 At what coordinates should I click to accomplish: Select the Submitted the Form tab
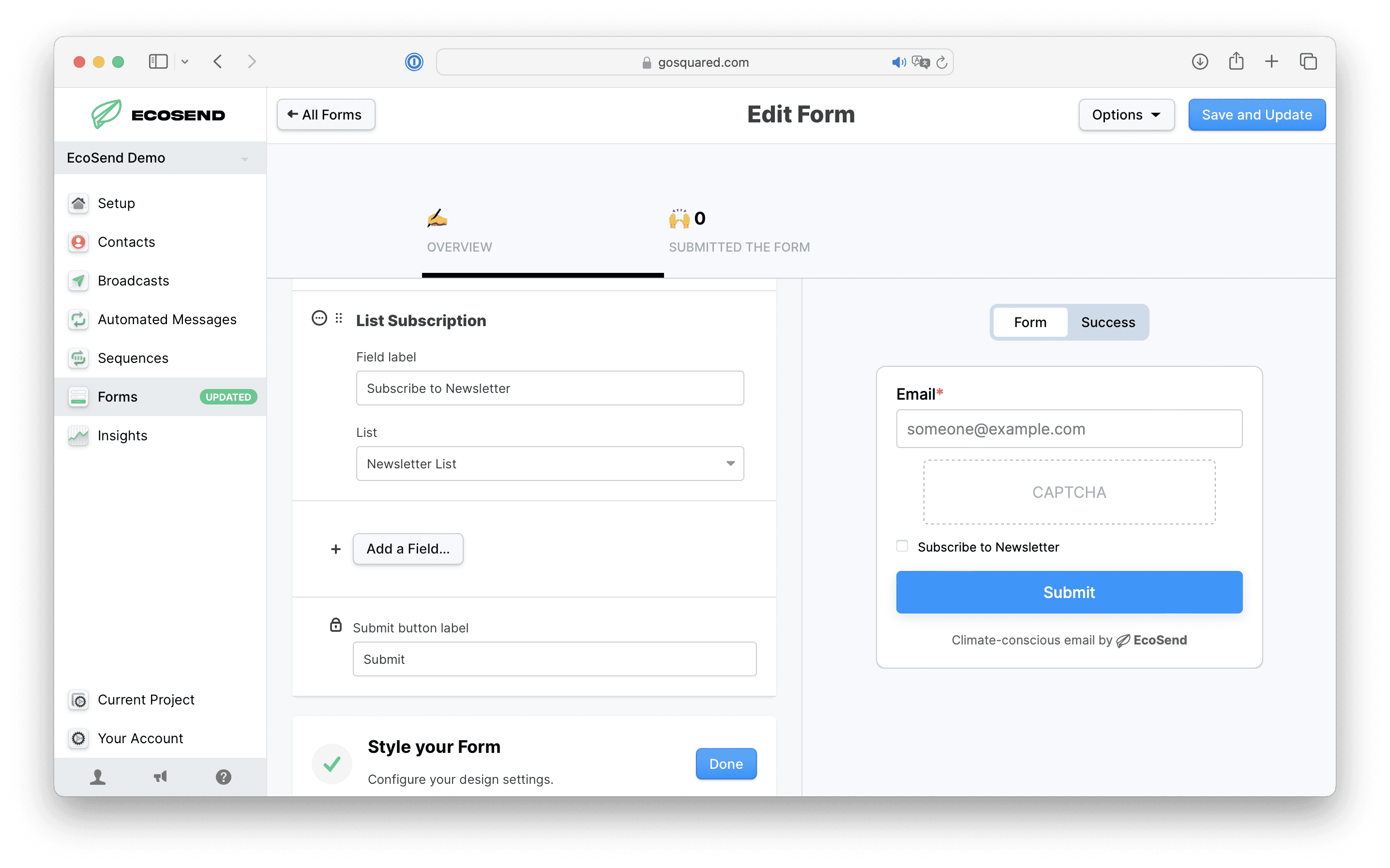pos(739,232)
